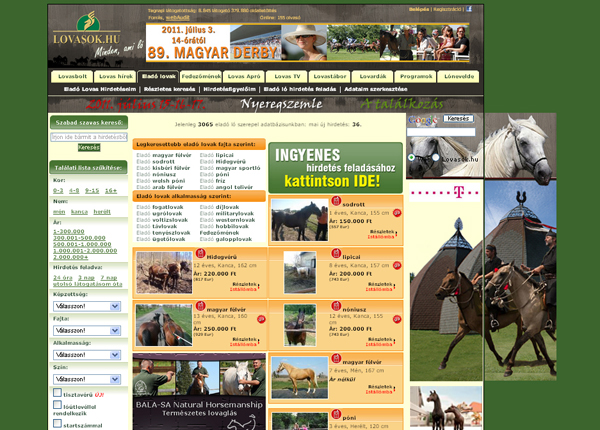Viewport: 600px width, 430px height.
Task: Open the Lovardák tab
Action: point(373,77)
